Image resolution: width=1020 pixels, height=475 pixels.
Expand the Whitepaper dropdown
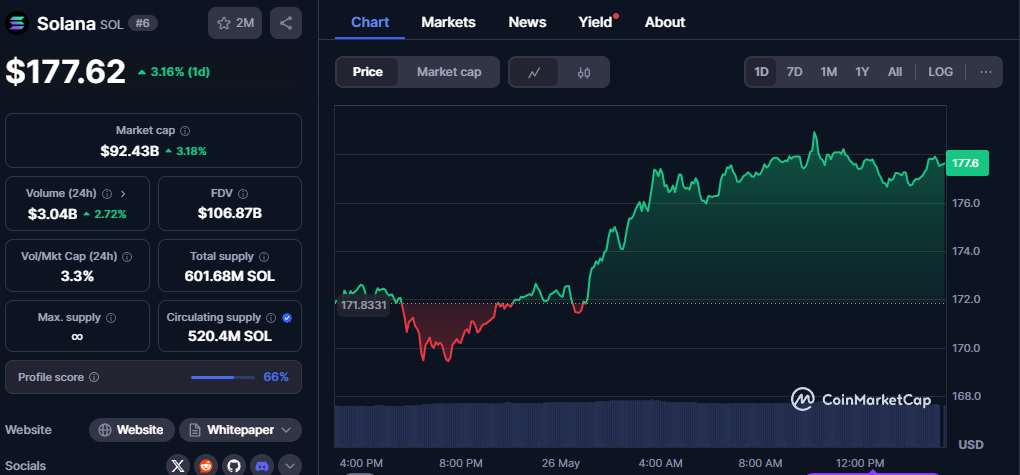[241, 430]
